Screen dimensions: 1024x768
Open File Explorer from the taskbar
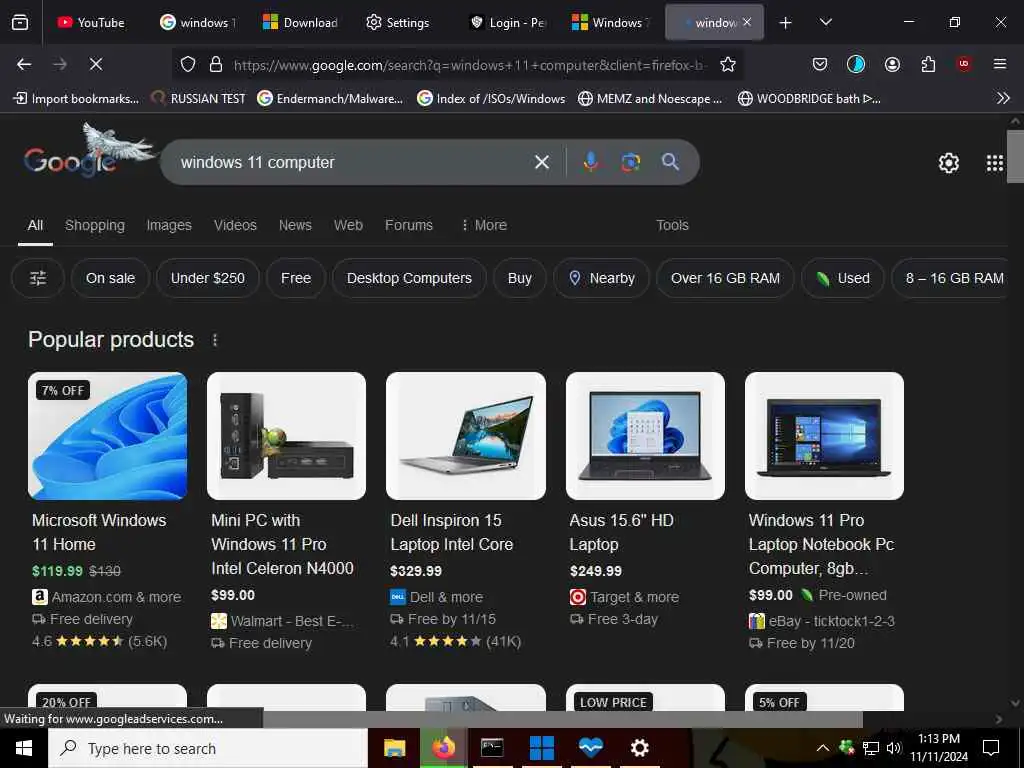point(394,748)
